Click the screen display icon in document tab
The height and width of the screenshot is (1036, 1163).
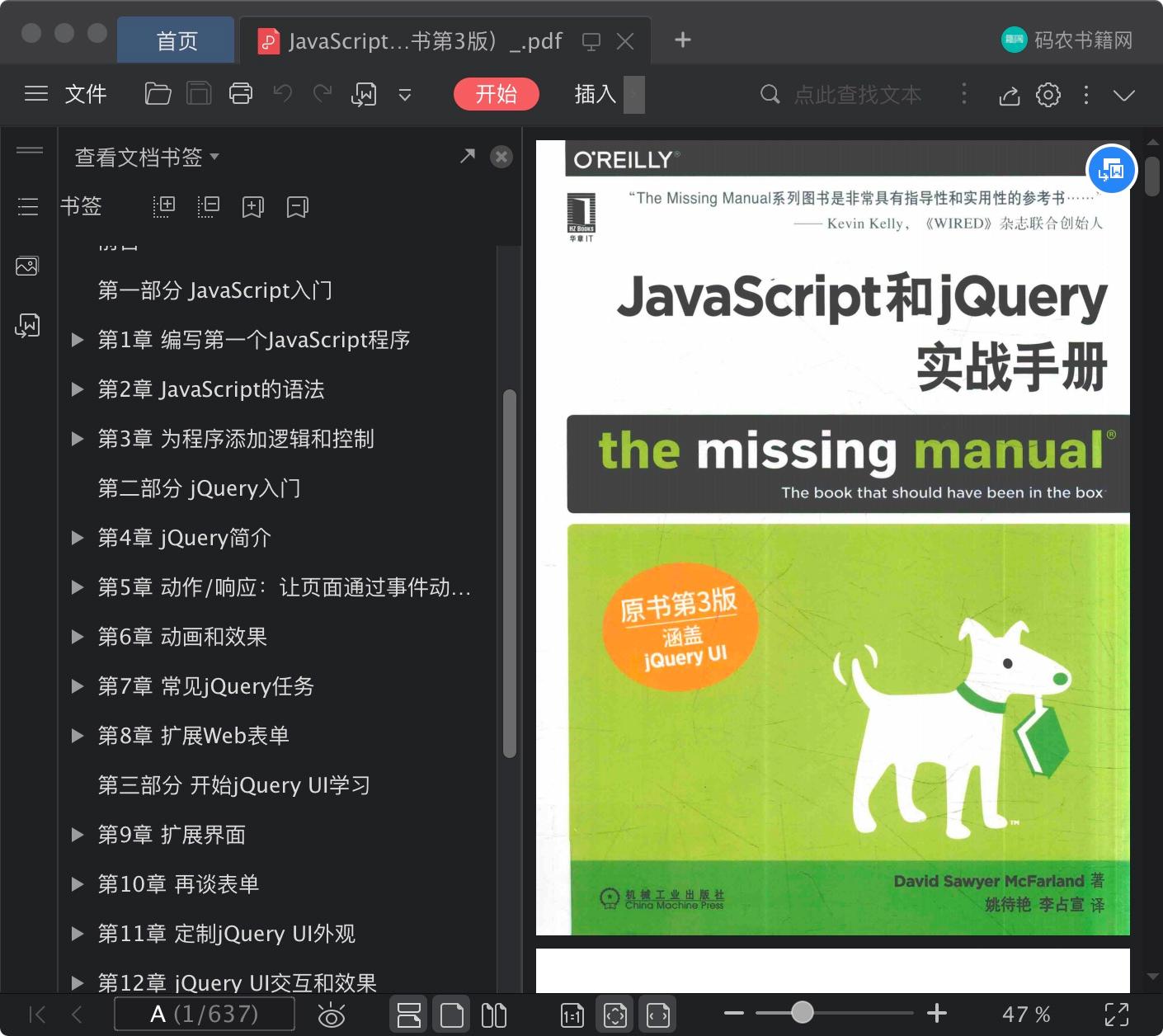pos(591,41)
